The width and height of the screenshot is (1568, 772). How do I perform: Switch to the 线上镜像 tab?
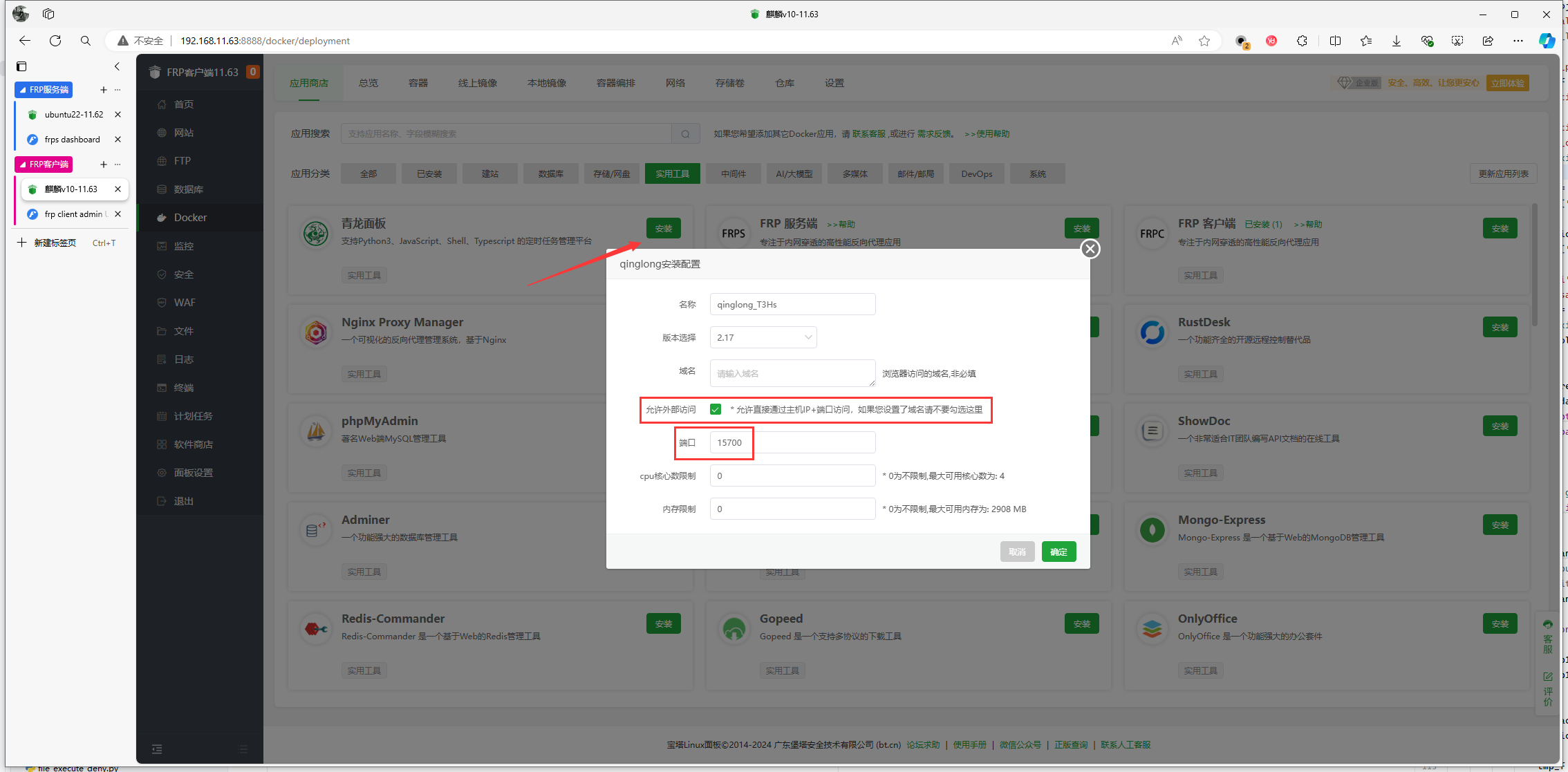tap(478, 83)
